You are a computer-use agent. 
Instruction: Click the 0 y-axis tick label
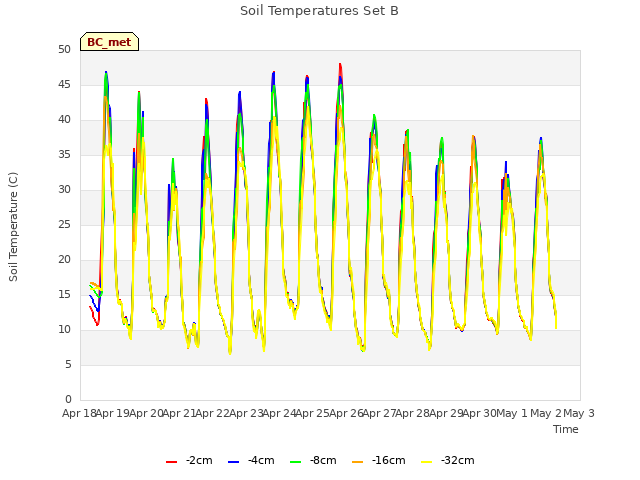click(68, 400)
